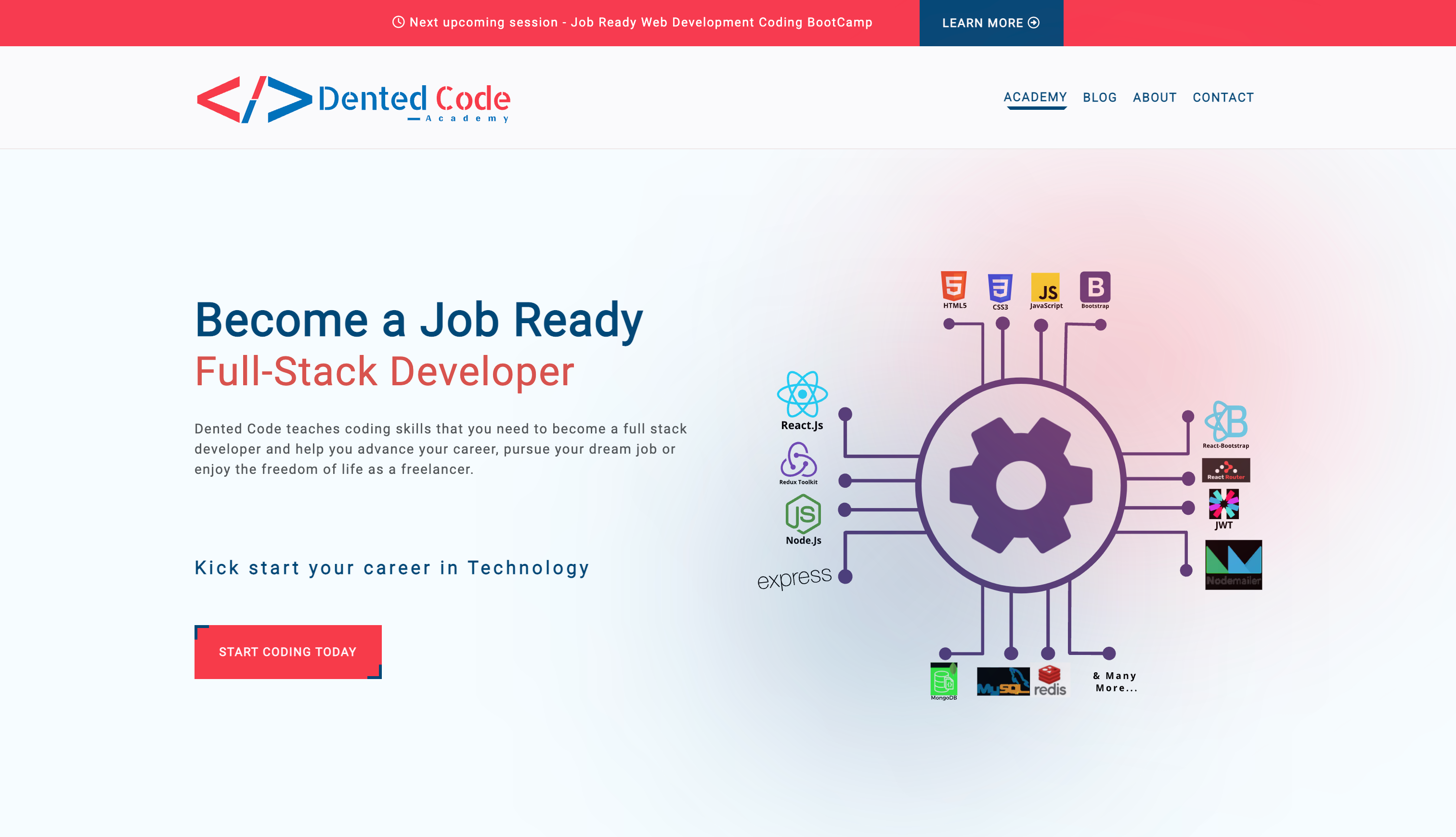Click the Learn More banner button
The height and width of the screenshot is (837, 1456).
click(991, 23)
